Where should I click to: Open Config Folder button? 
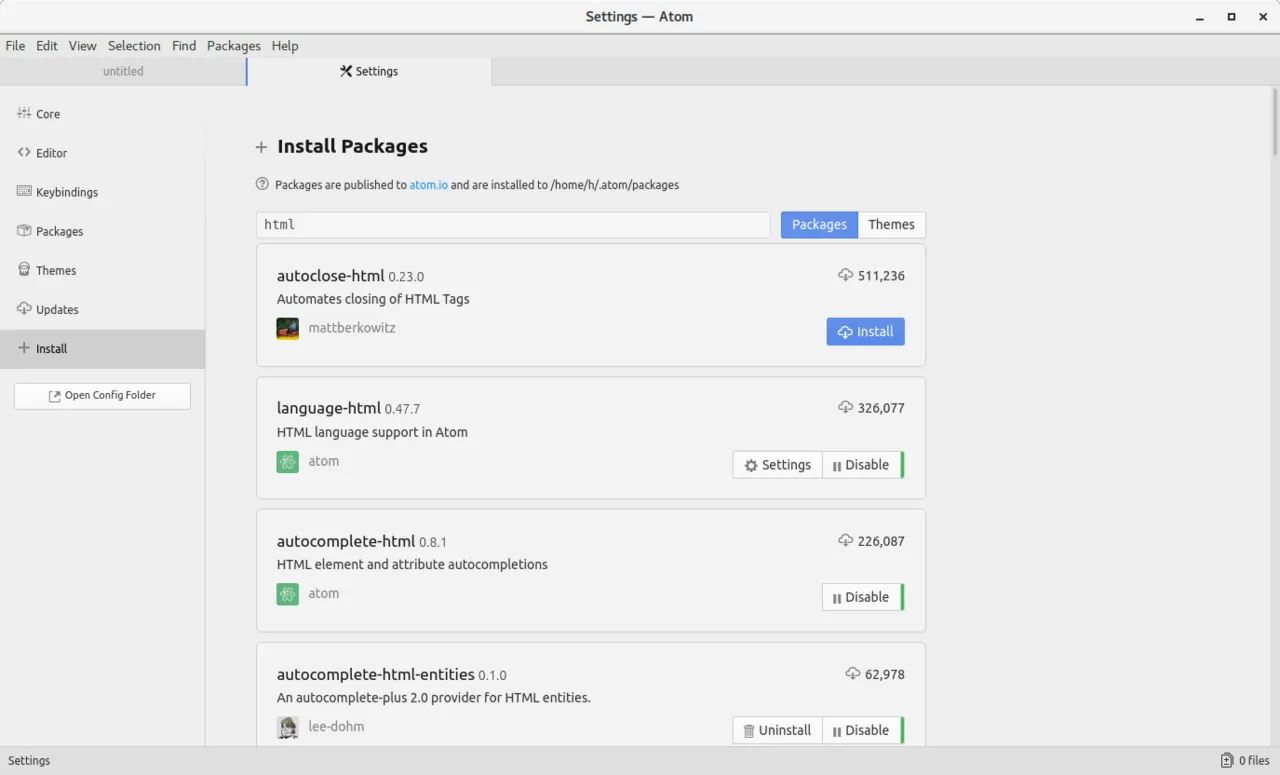[102, 395]
